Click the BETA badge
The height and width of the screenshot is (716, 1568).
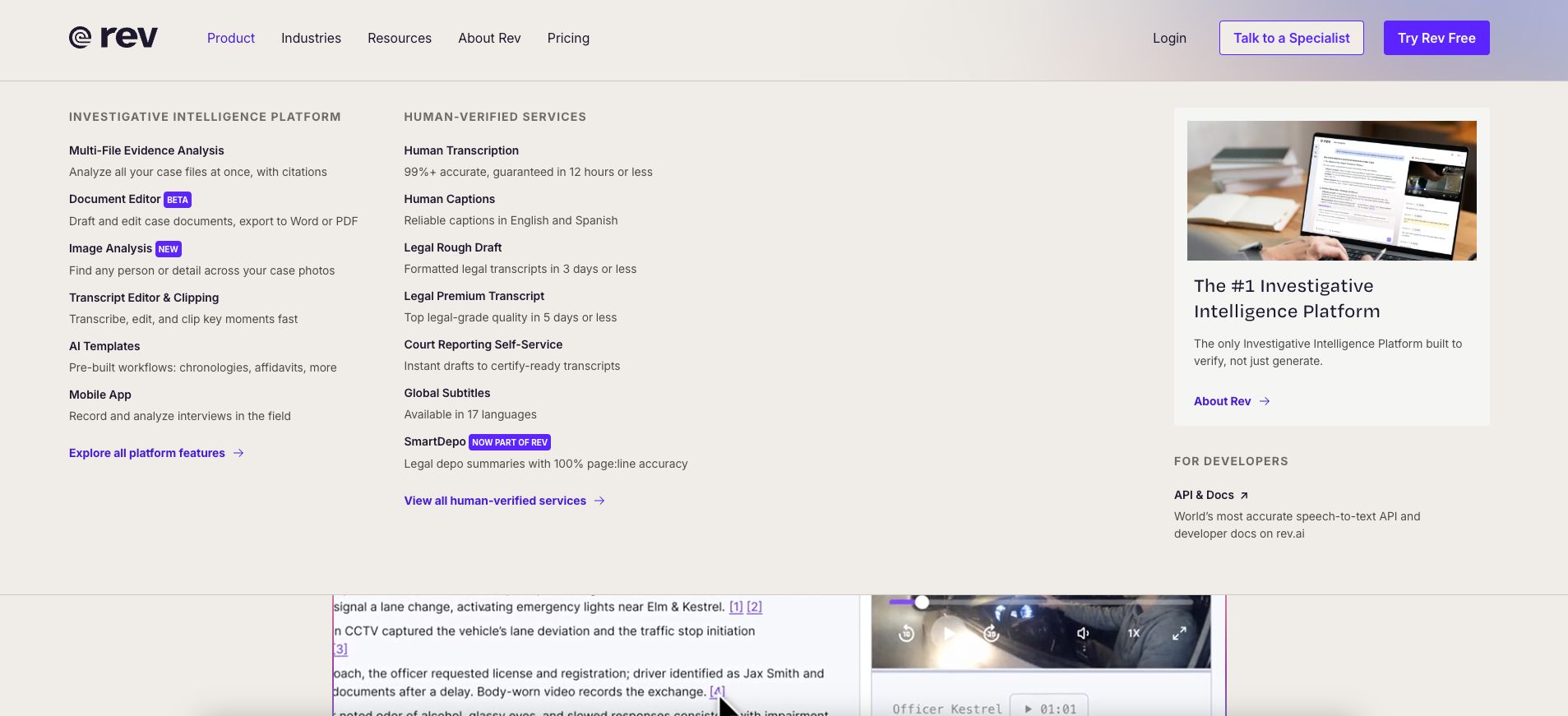click(x=178, y=200)
